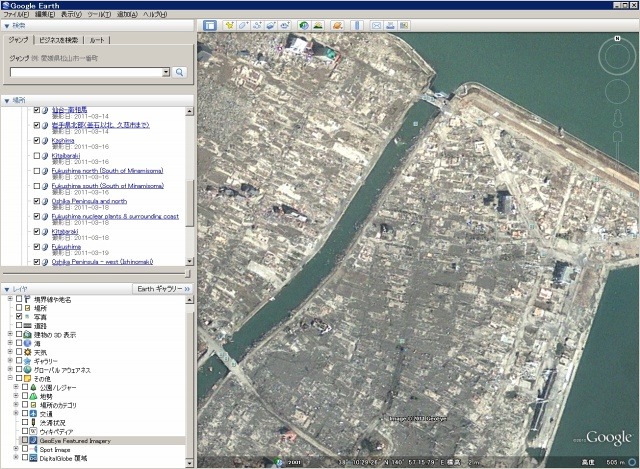Expand the 建物の 3D 表示 node
The image size is (640, 469).
click(10, 334)
